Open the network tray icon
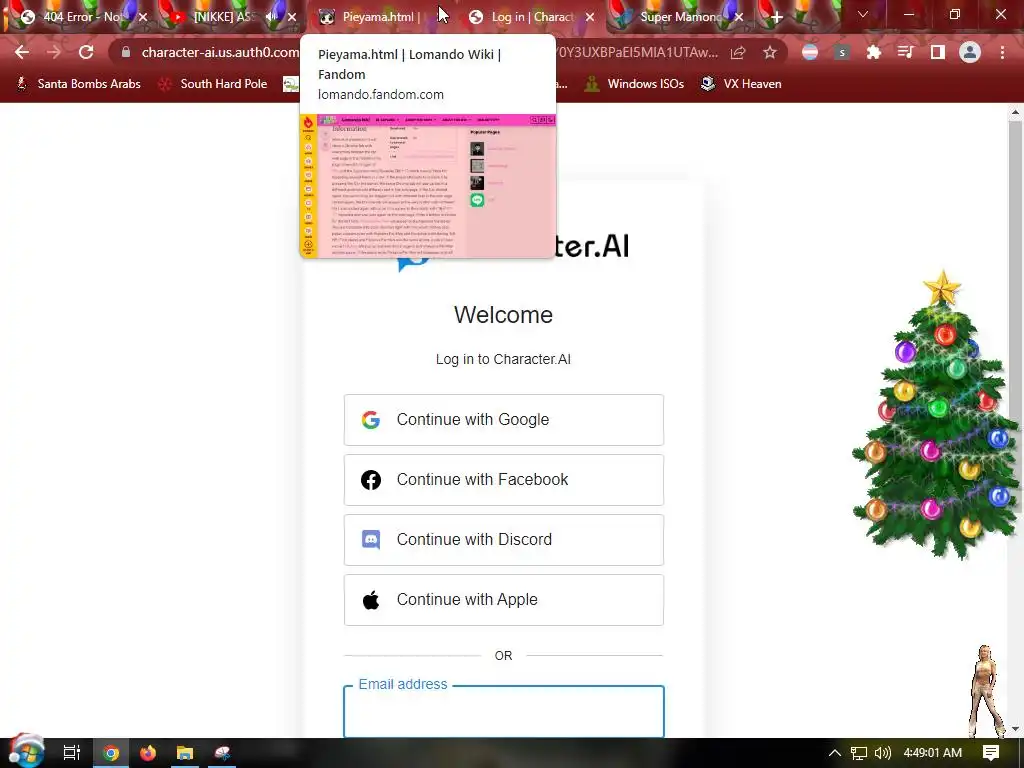The height and width of the screenshot is (768, 1024). click(x=858, y=753)
